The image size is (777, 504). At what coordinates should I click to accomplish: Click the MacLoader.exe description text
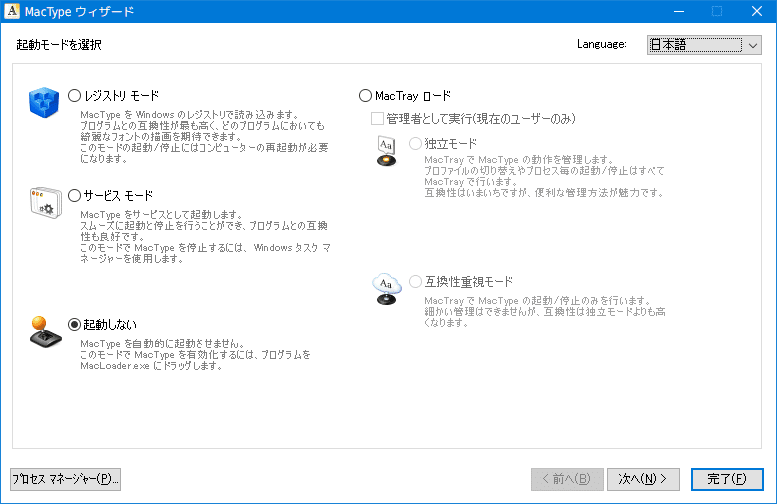pos(195,355)
